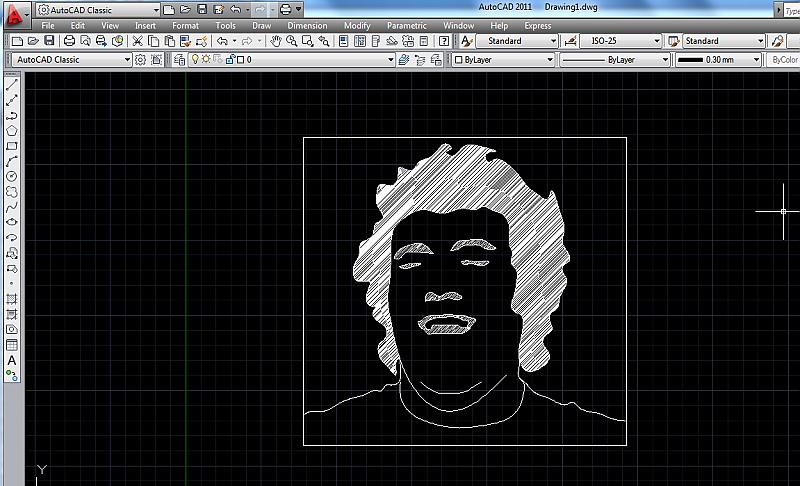Open the Modify menu
Image resolution: width=800 pixels, height=486 pixels.
[357, 25]
